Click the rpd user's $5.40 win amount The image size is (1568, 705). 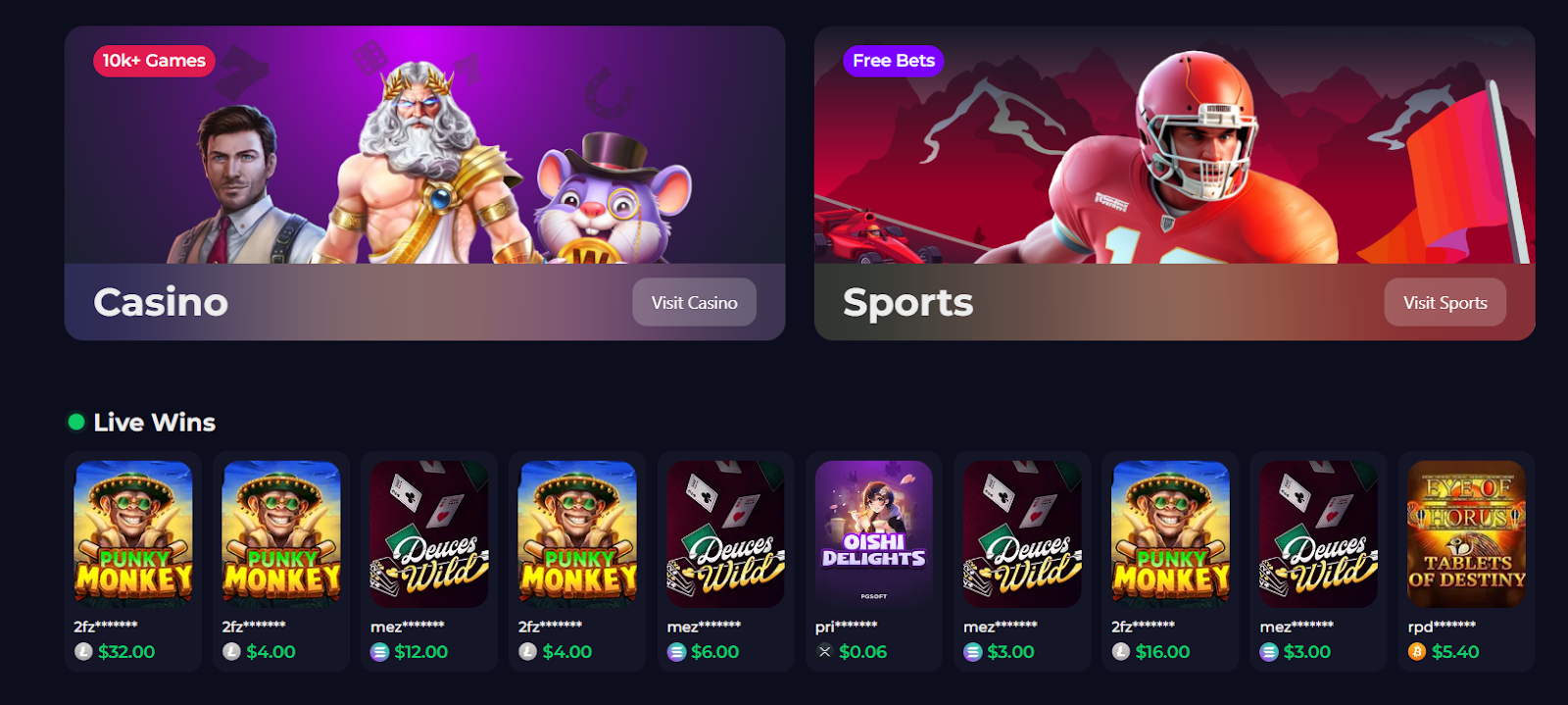click(x=1455, y=651)
